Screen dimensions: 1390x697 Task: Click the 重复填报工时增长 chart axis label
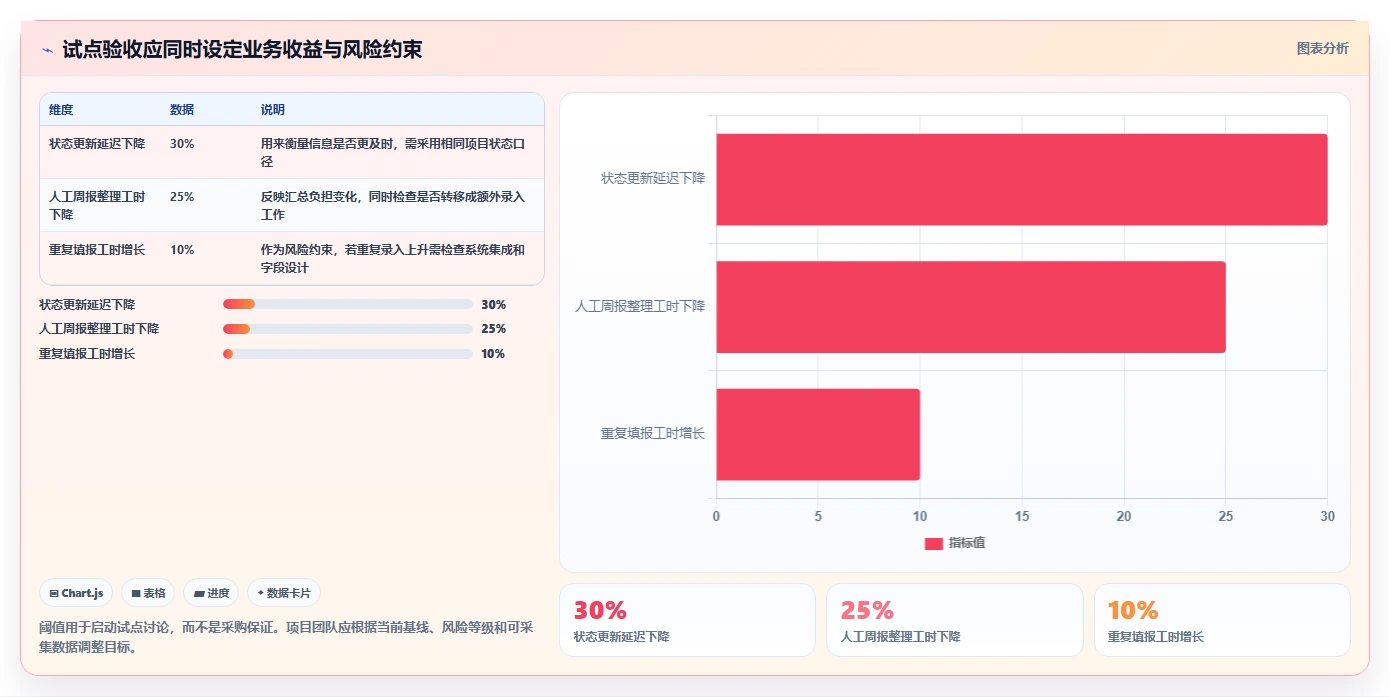tap(653, 434)
